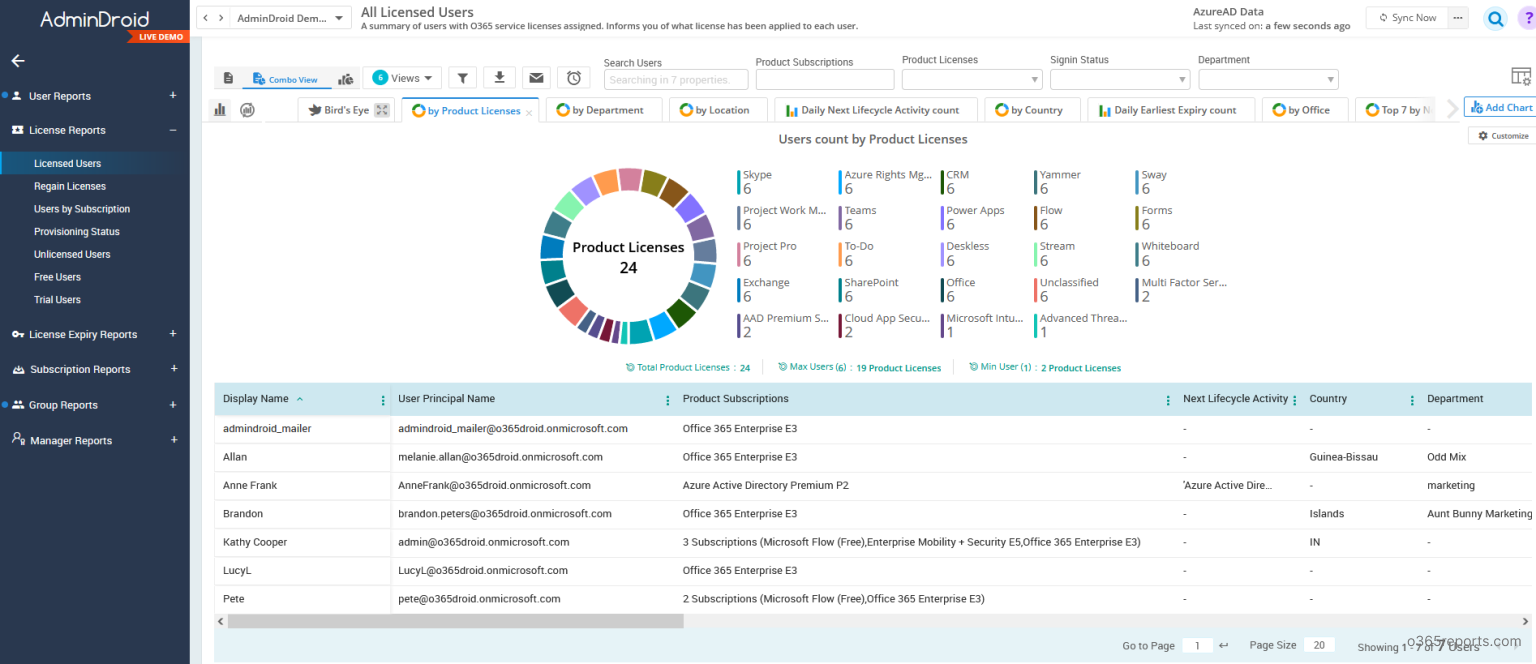Click the Page Size field
This screenshot has width=1536, height=664.
point(1319,645)
